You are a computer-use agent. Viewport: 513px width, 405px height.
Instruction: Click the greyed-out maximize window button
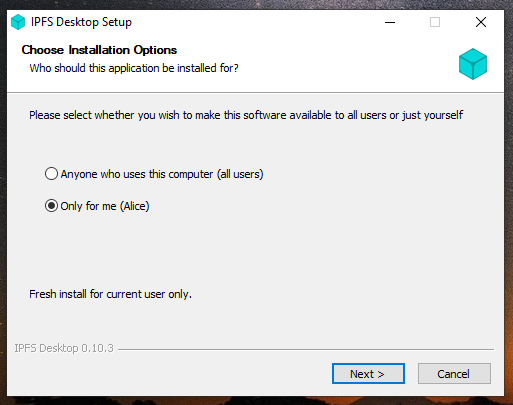tap(435, 22)
